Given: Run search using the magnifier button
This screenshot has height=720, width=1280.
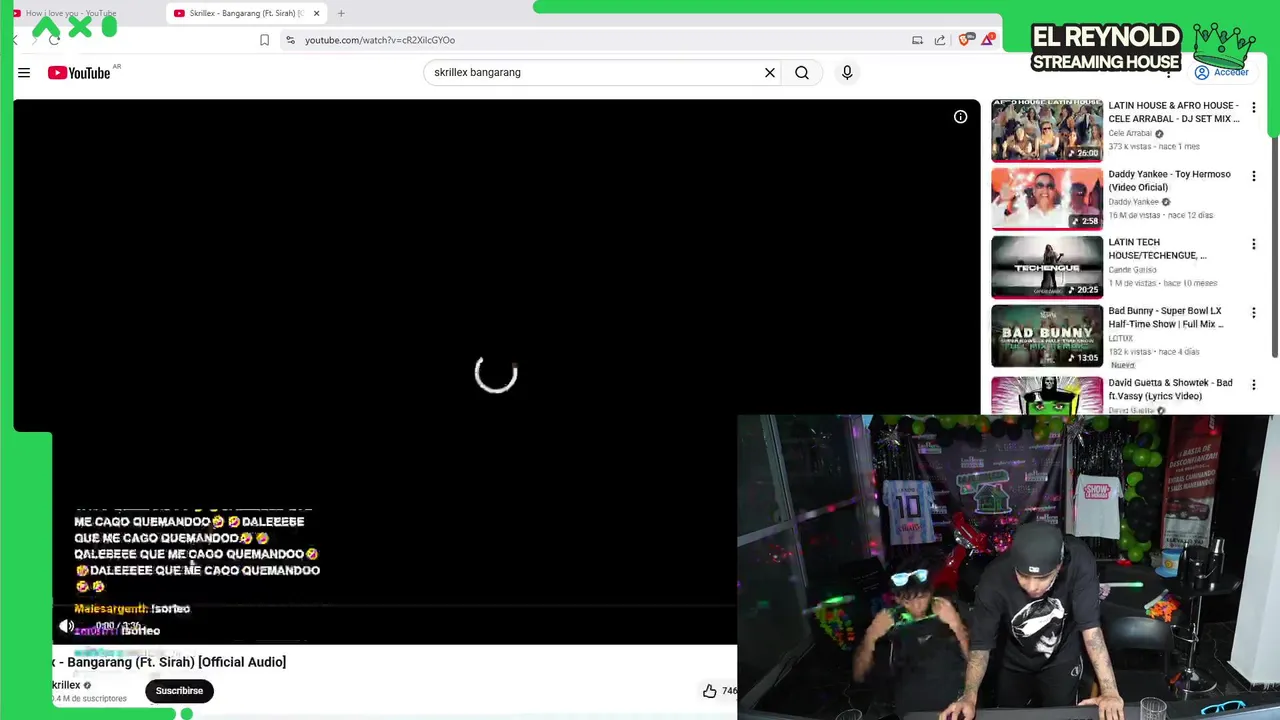Looking at the screenshot, I should click(802, 72).
